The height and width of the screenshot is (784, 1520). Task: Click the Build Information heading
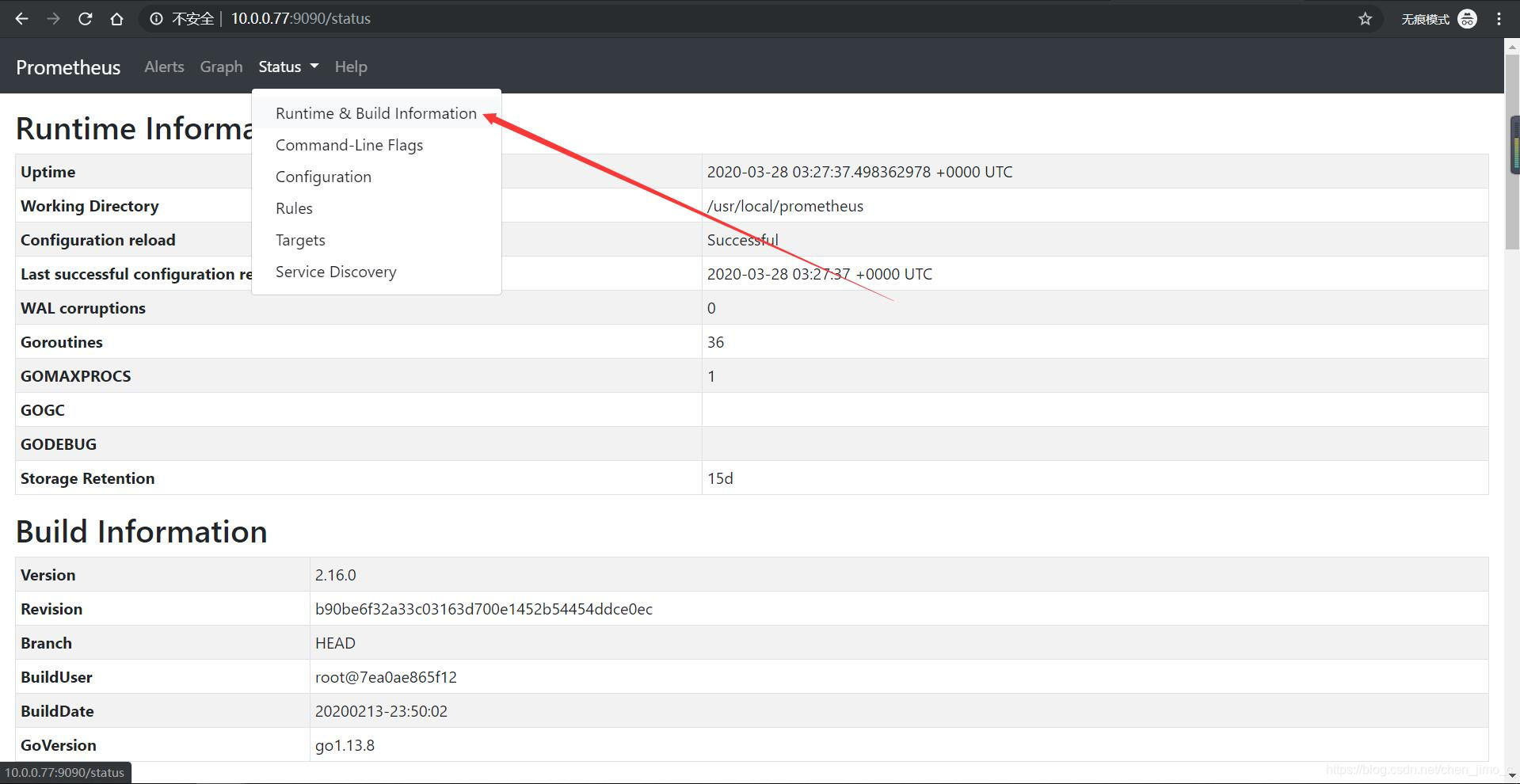pyautogui.click(x=142, y=531)
